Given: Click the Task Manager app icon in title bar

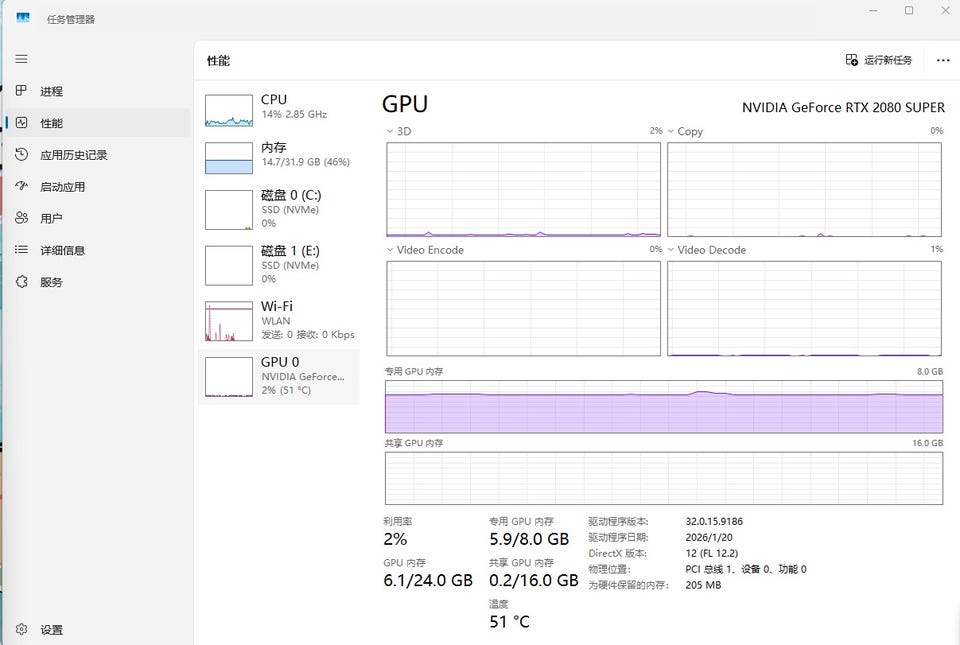Looking at the screenshot, I should tap(23, 18).
